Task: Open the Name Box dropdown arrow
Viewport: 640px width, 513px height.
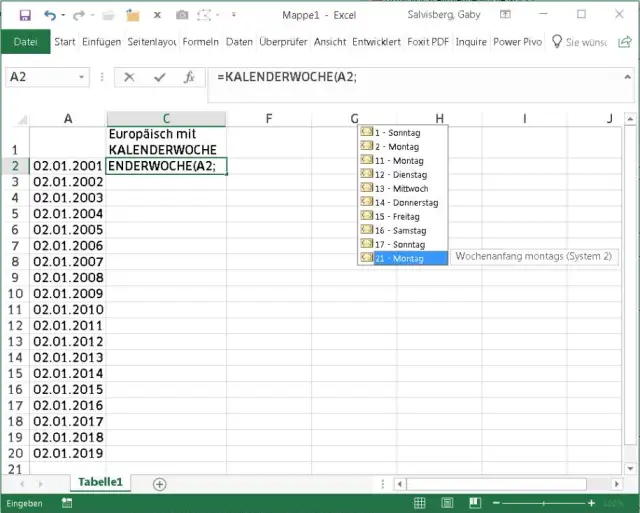Action: click(x=97, y=77)
